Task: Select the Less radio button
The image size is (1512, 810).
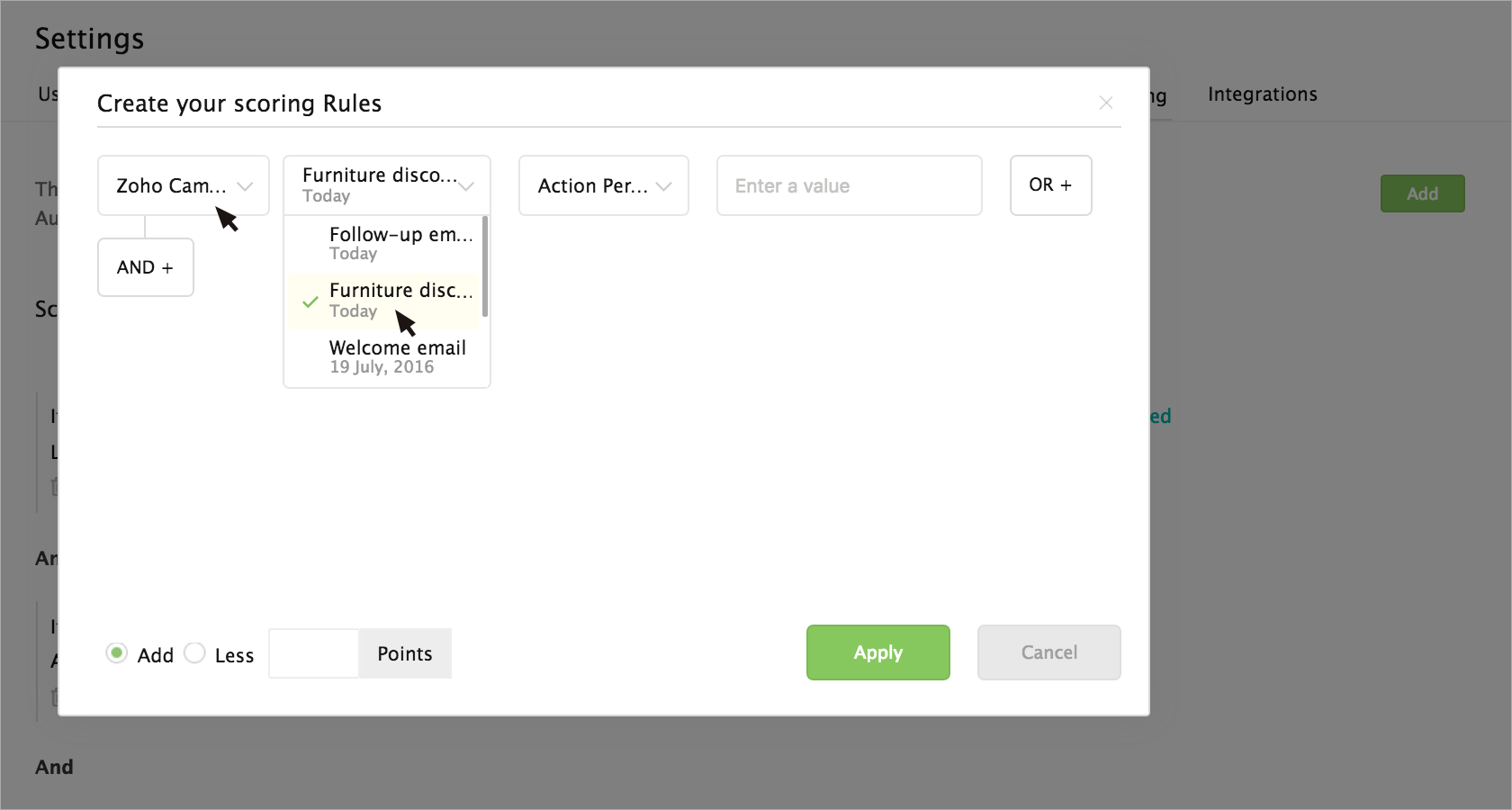Action: [x=194, y=653]
